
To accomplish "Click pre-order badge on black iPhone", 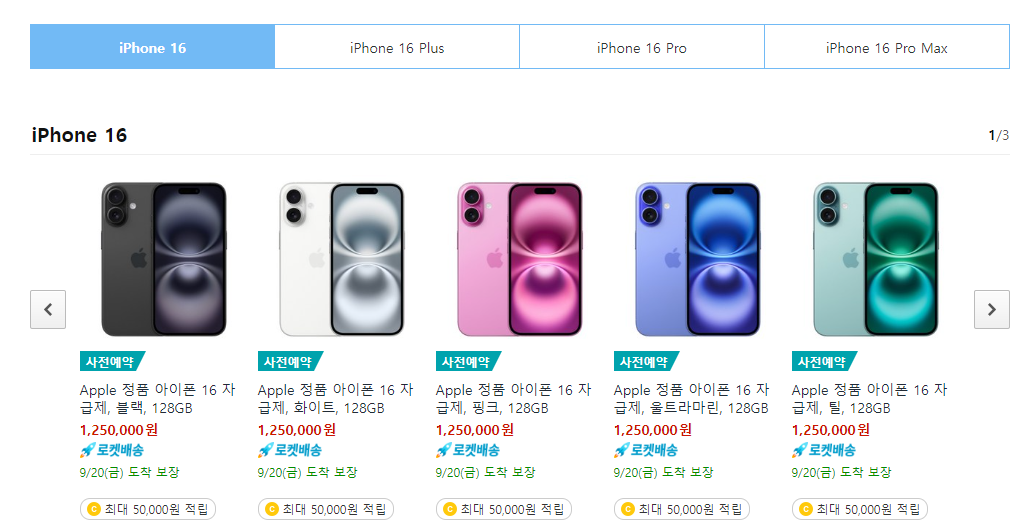I will [111, 362].
